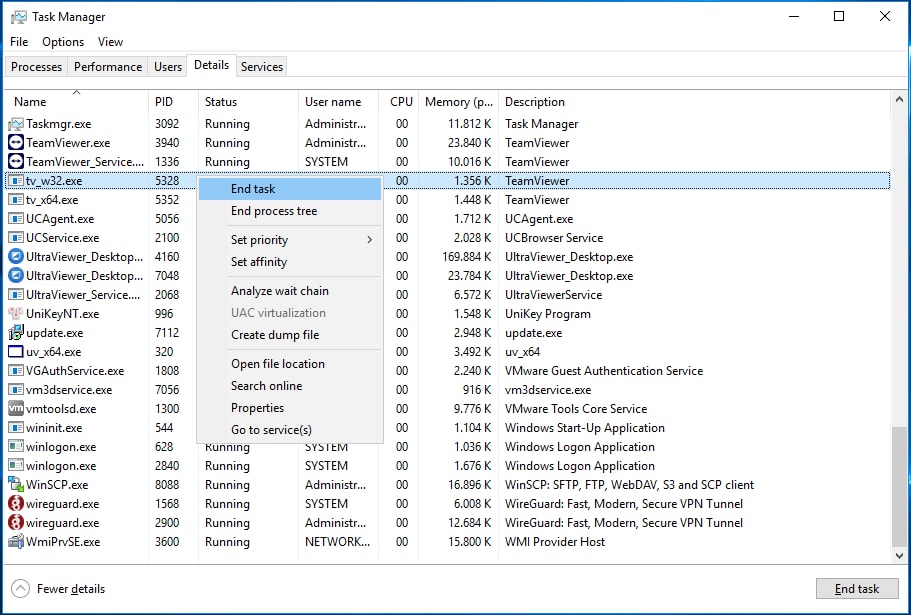This screenshot has height=615, width=911.
Task: Click the UniKeyNT.exe process icon
Action: pos(16,314)
